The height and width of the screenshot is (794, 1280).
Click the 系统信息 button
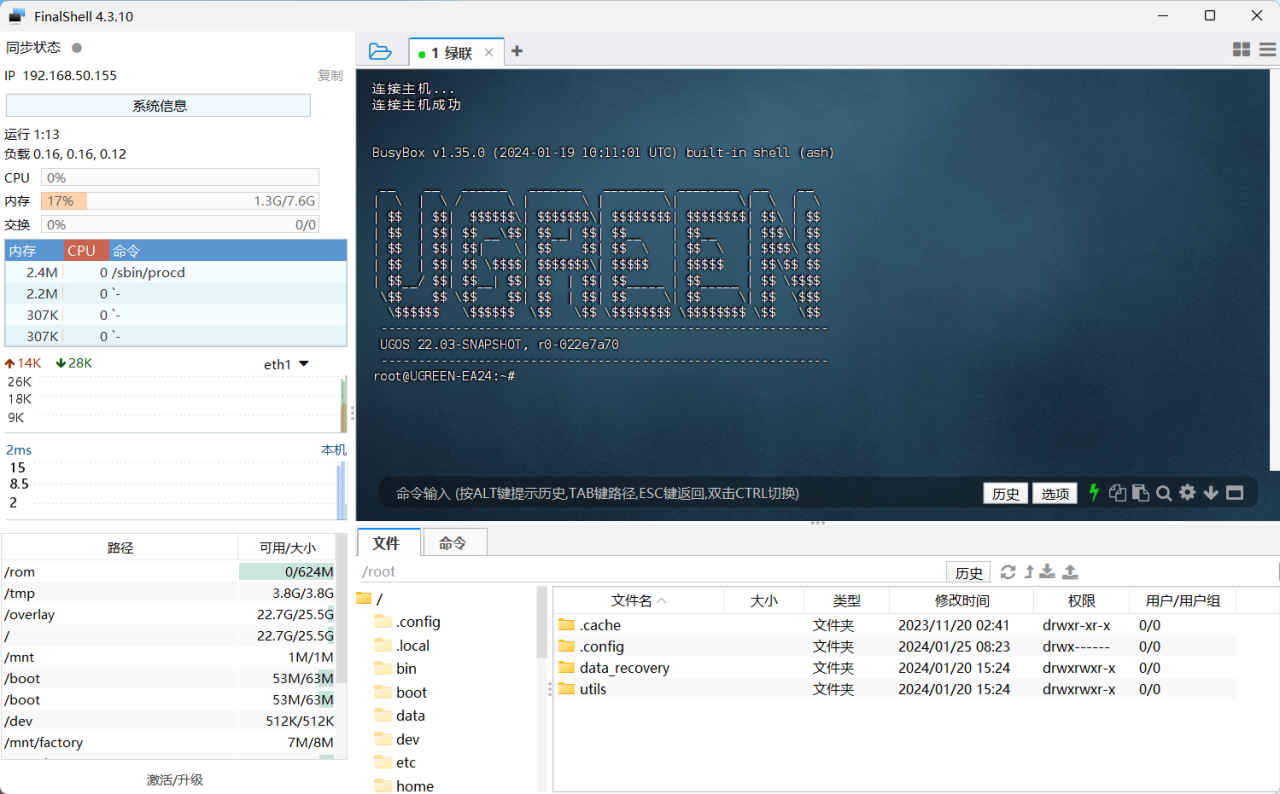[158, 106]
